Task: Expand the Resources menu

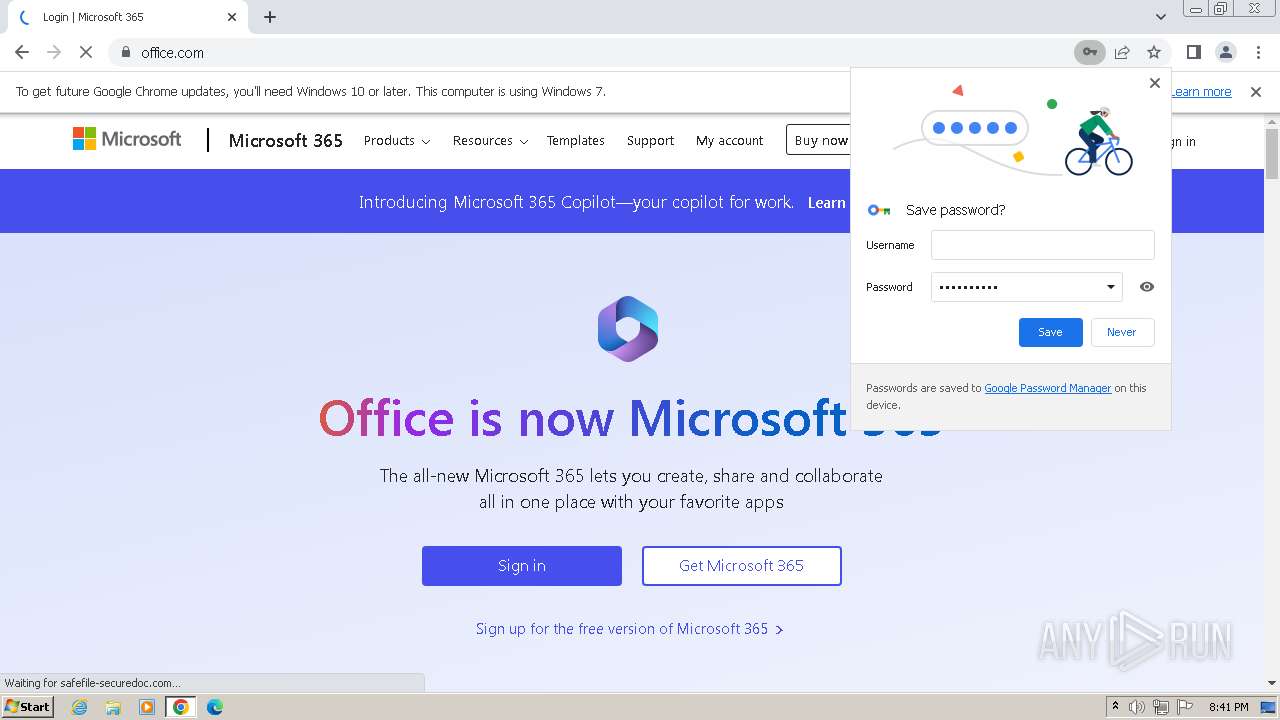Action: pyautogui.click(x=490, y=141)
